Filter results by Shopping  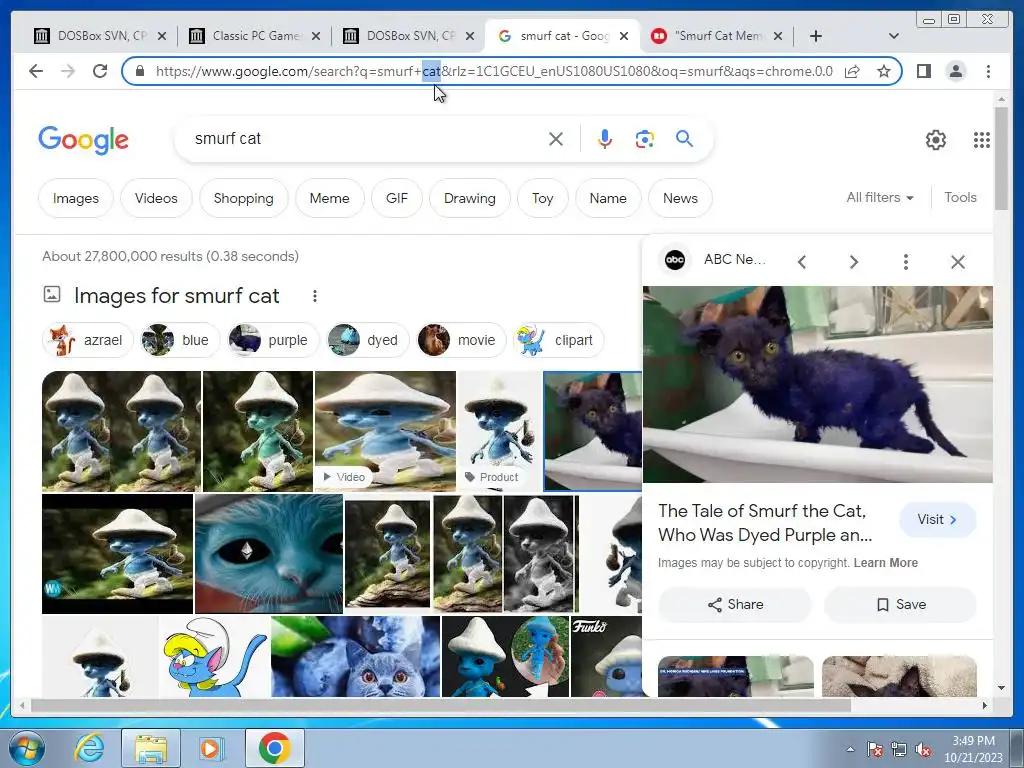(x=244, y=198)
